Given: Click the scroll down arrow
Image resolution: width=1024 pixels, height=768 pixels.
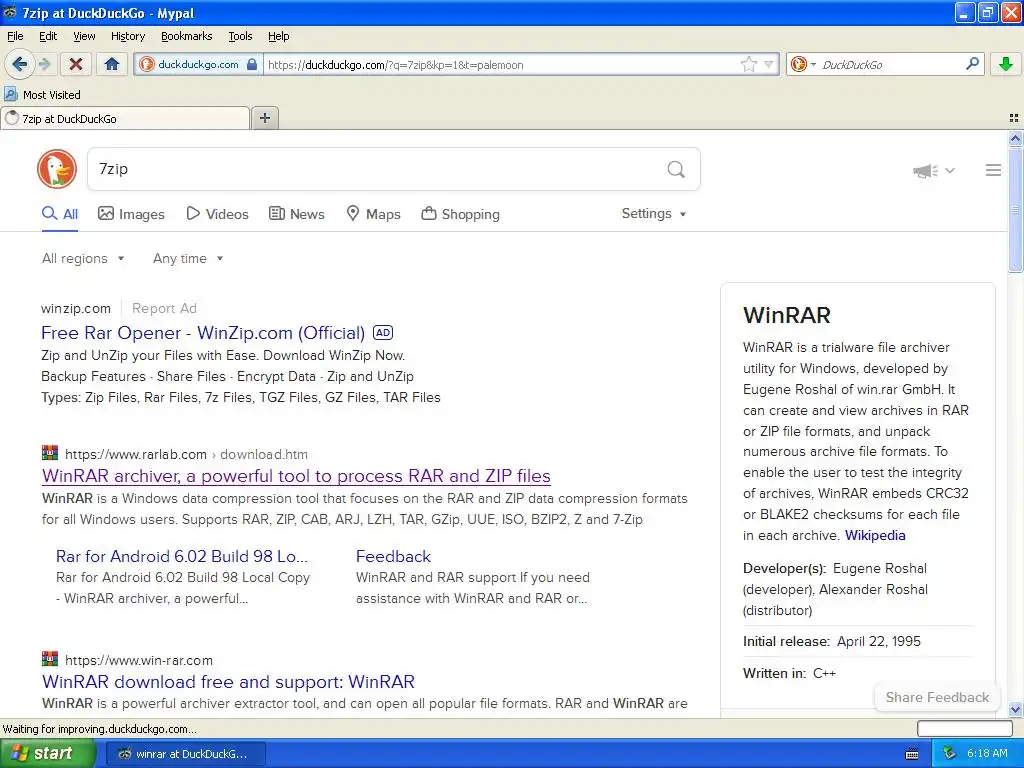Looking at the screenshot, I should (x=1015, y=709).
